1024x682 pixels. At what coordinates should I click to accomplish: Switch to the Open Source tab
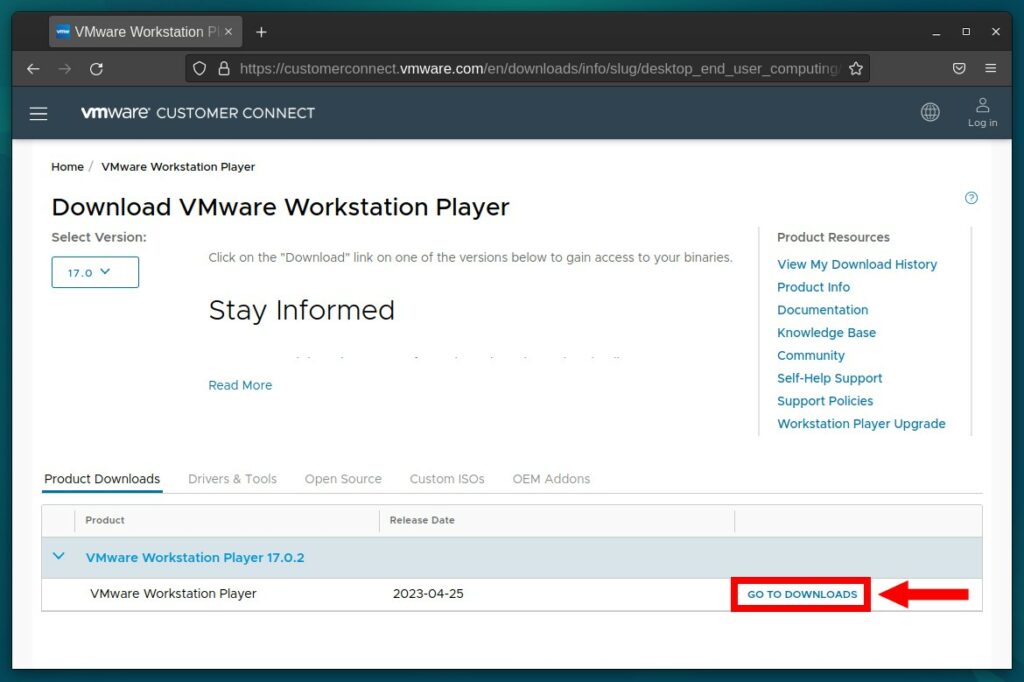[343, 479]
